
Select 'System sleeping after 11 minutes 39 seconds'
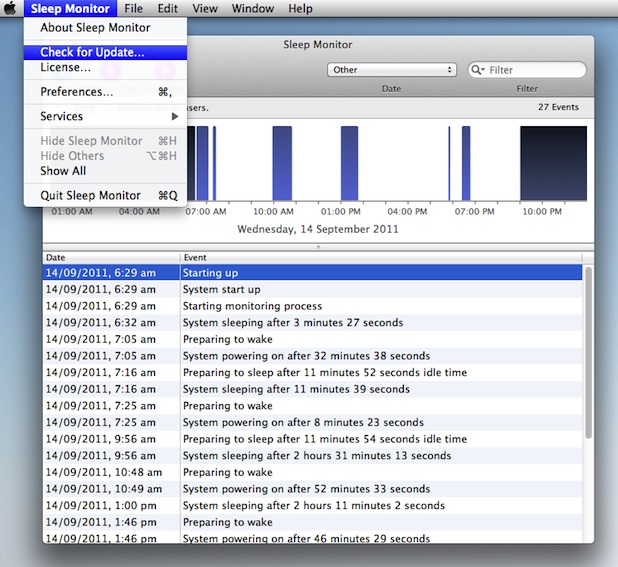313,389
